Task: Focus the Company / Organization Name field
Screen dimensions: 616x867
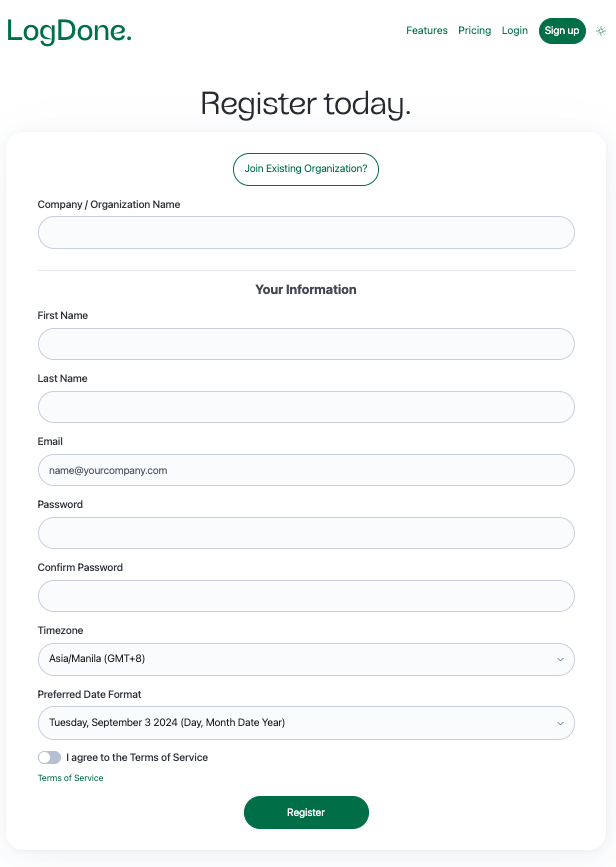Action: (x=306, y=232)
